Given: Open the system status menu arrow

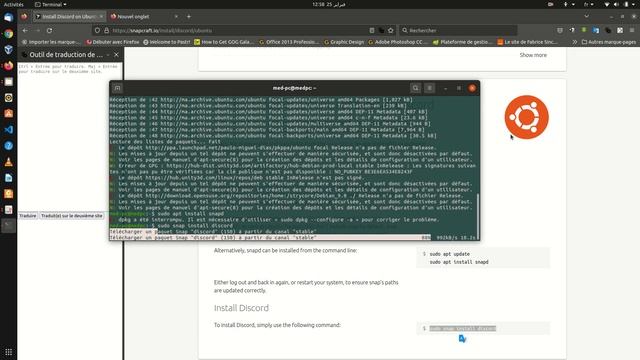Looking at the screenshot, I should [634, 4].
